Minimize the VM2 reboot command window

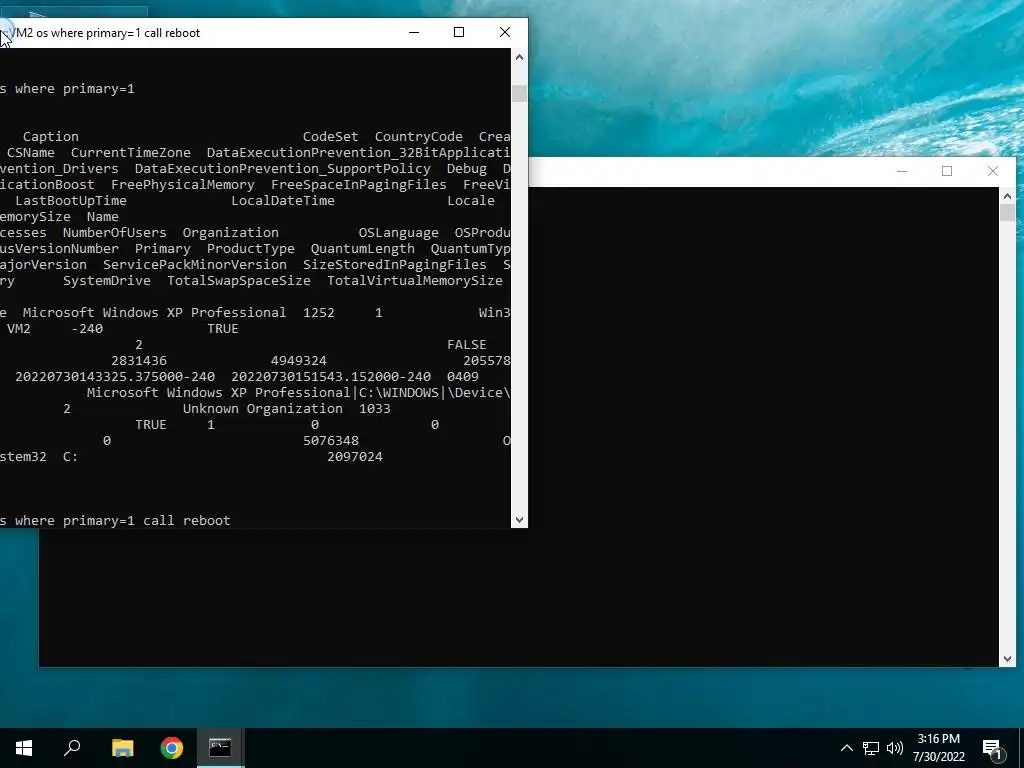[x=414, y=32]
